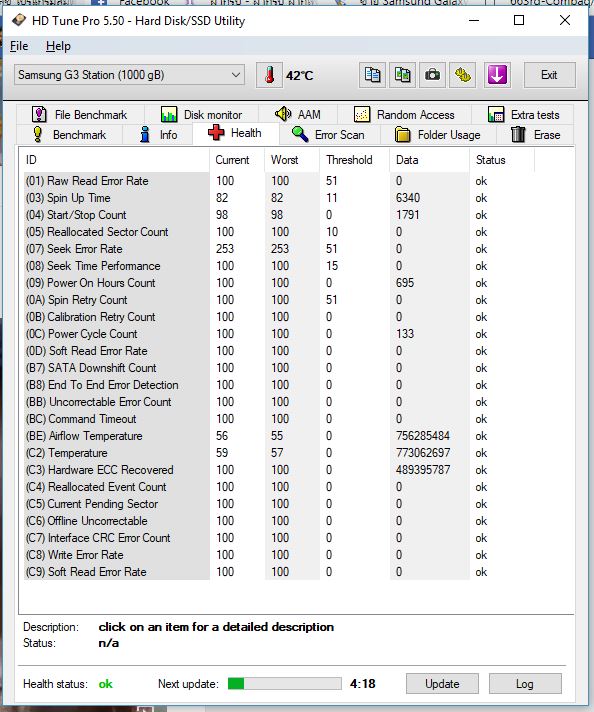Select the (C6) Offline Uncorrectable row
The height and width of the screenshot is (712, 594).
tap(279, 521)
